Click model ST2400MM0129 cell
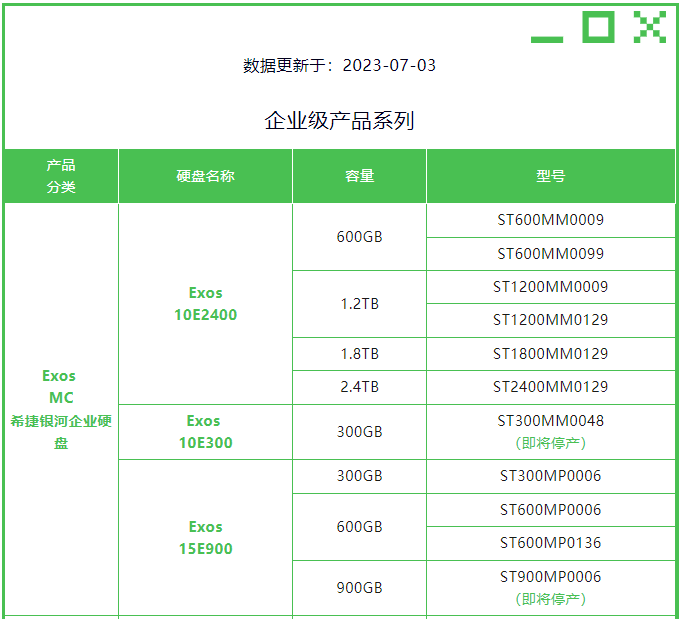 [550, 387]
